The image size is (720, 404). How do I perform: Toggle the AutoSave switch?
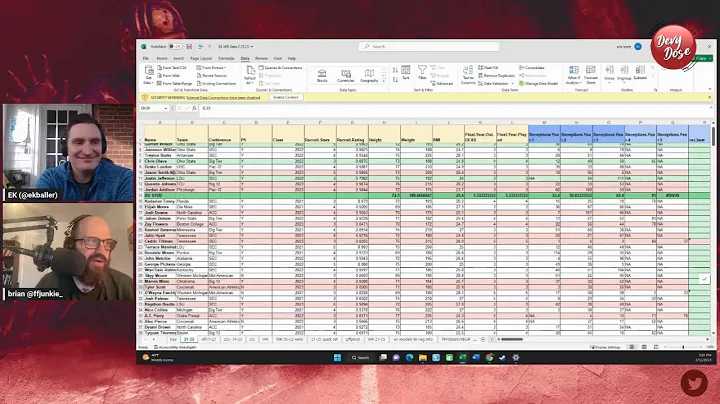pyautogui.click(x=175, y=46)
